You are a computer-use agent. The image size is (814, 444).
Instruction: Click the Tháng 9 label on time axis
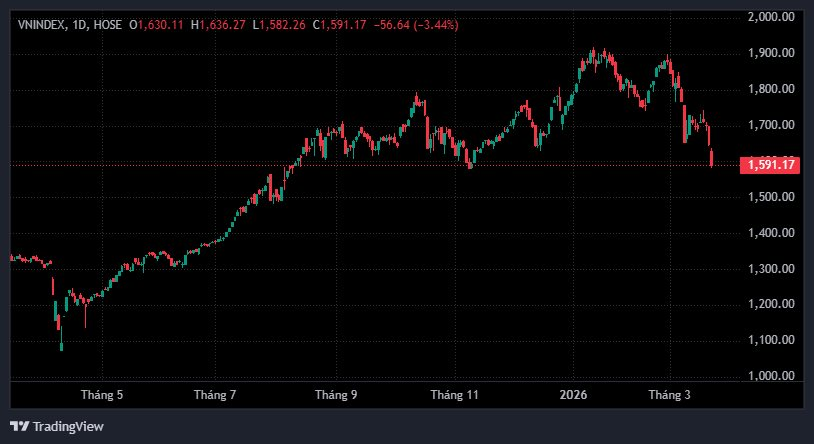click(336, 395)
